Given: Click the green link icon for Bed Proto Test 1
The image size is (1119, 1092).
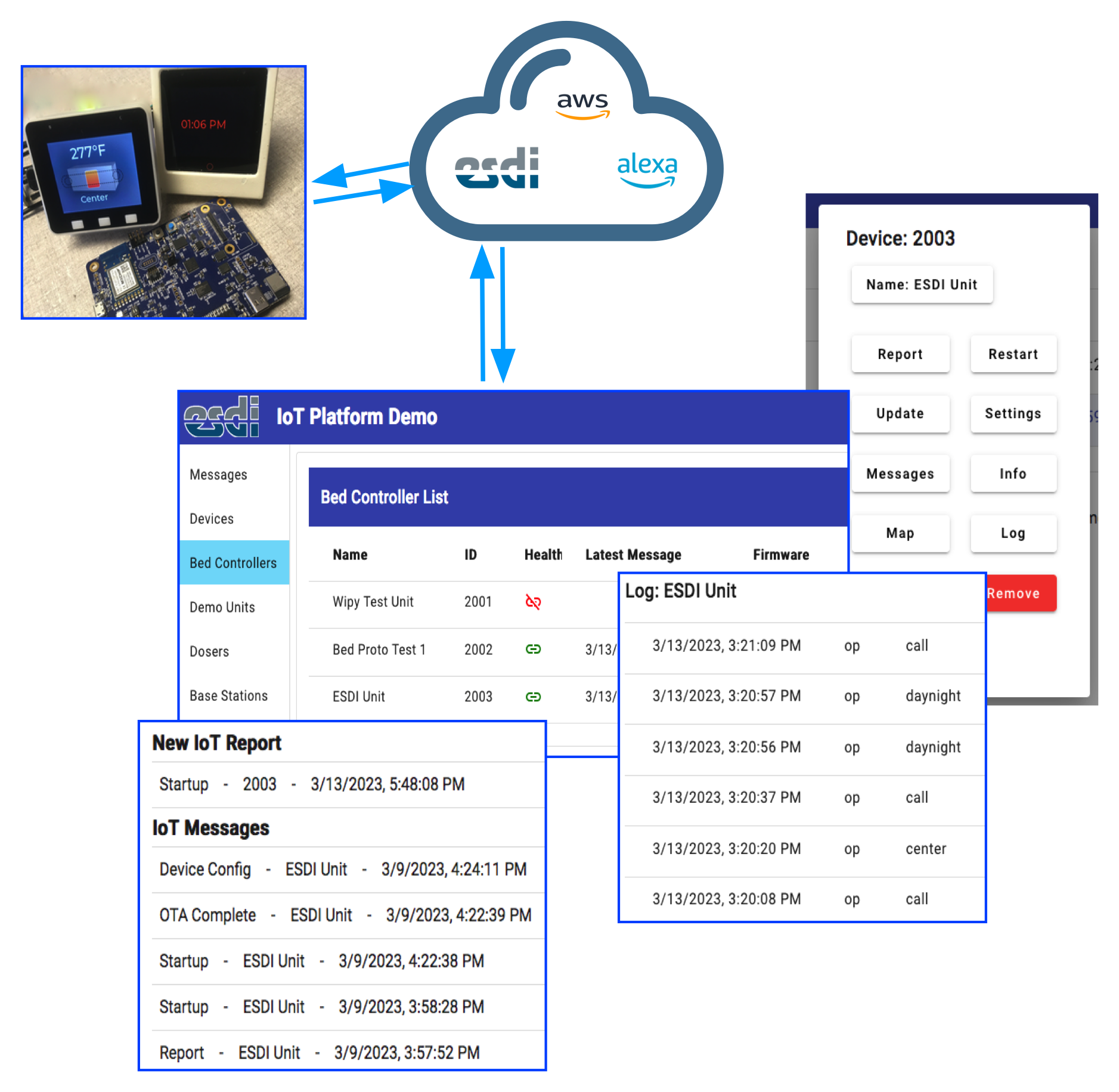Looking at the screenshot, I should (533, 649).
